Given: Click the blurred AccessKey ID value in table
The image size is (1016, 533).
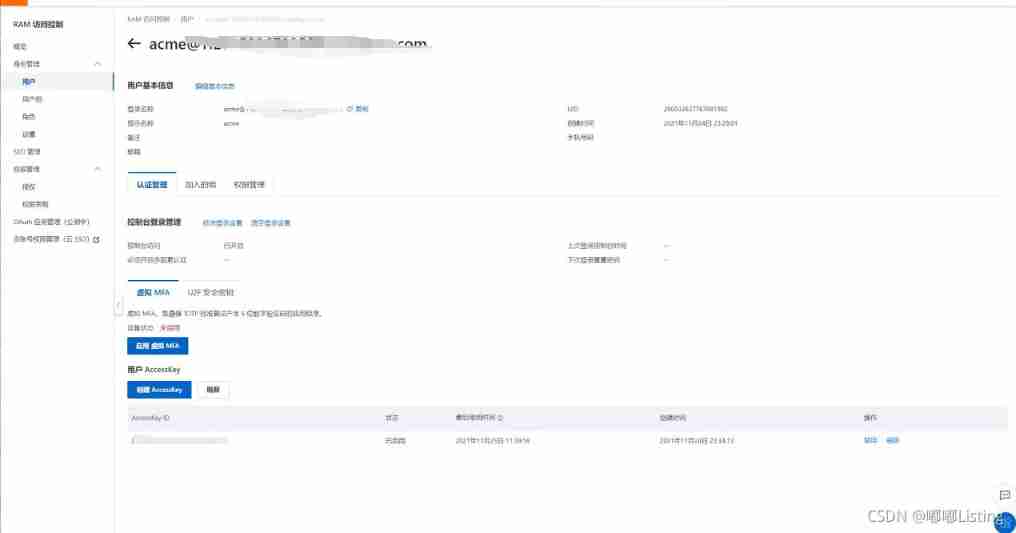Looking at the screenshot, I should point(180,440).
